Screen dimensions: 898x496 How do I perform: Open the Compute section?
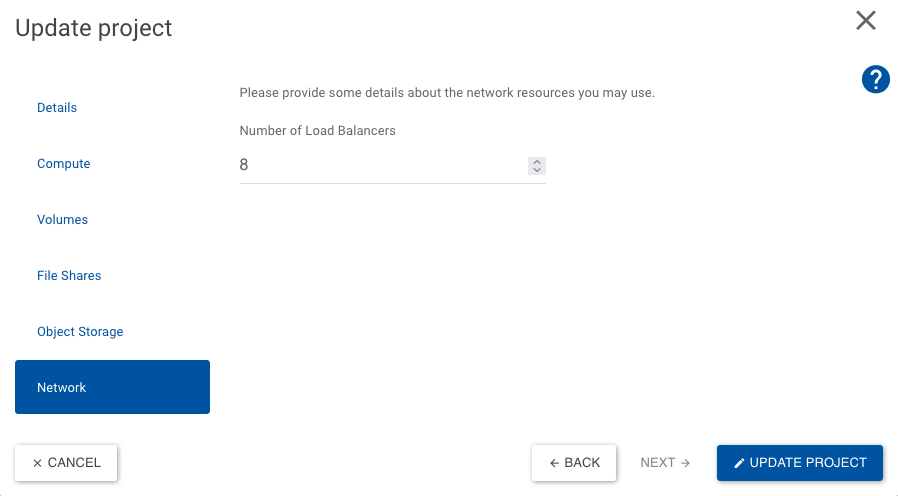[64, 163]
